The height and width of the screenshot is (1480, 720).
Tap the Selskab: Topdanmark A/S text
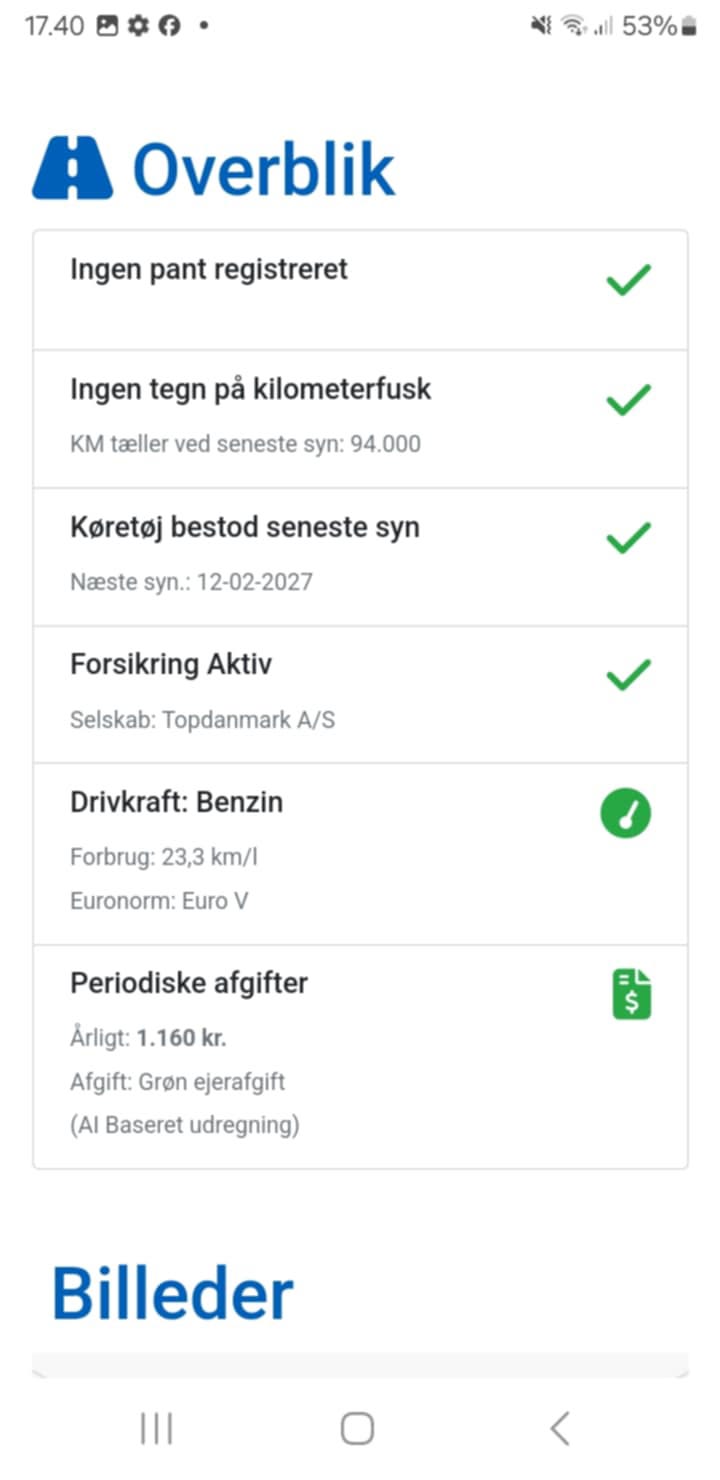point(202,720)
